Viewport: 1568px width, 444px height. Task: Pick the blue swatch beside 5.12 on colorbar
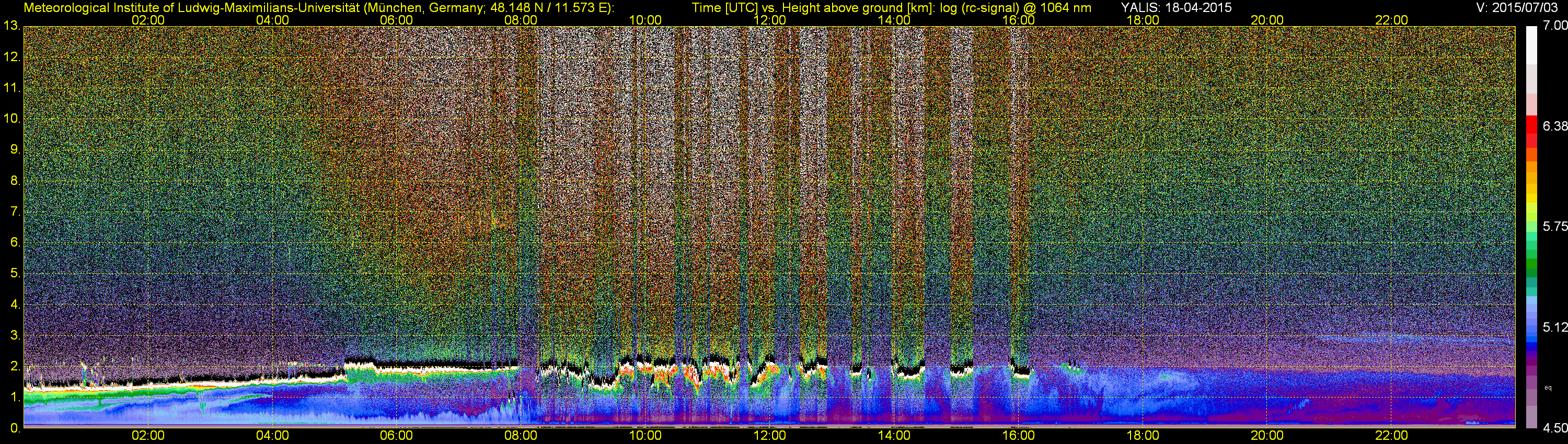pyautogui.click(x=1532, y=329)
